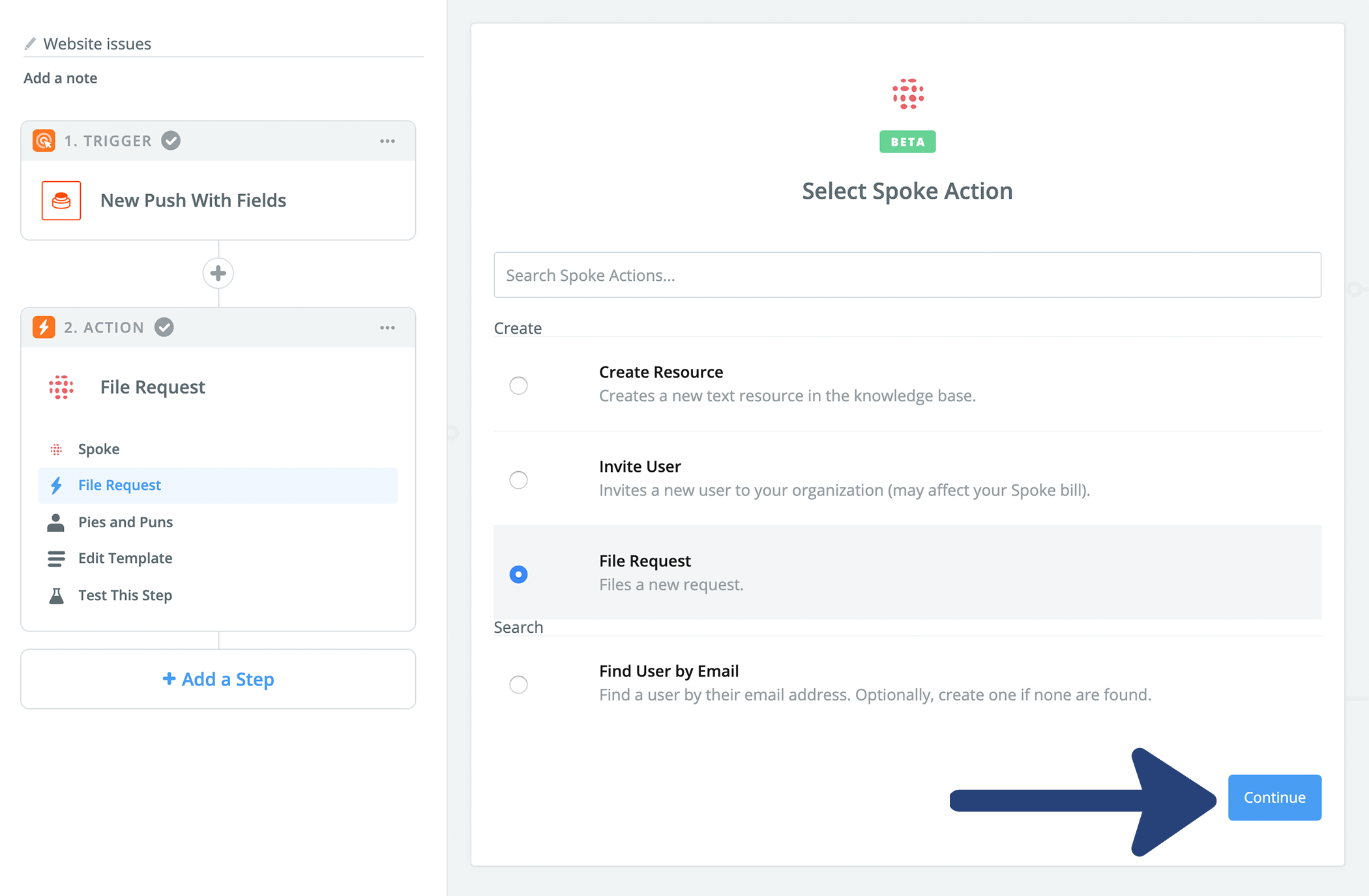The image size is (1369, 896).
Task: Click the blue lightning bolt File Request icon
Action: [x=57, y=485]
